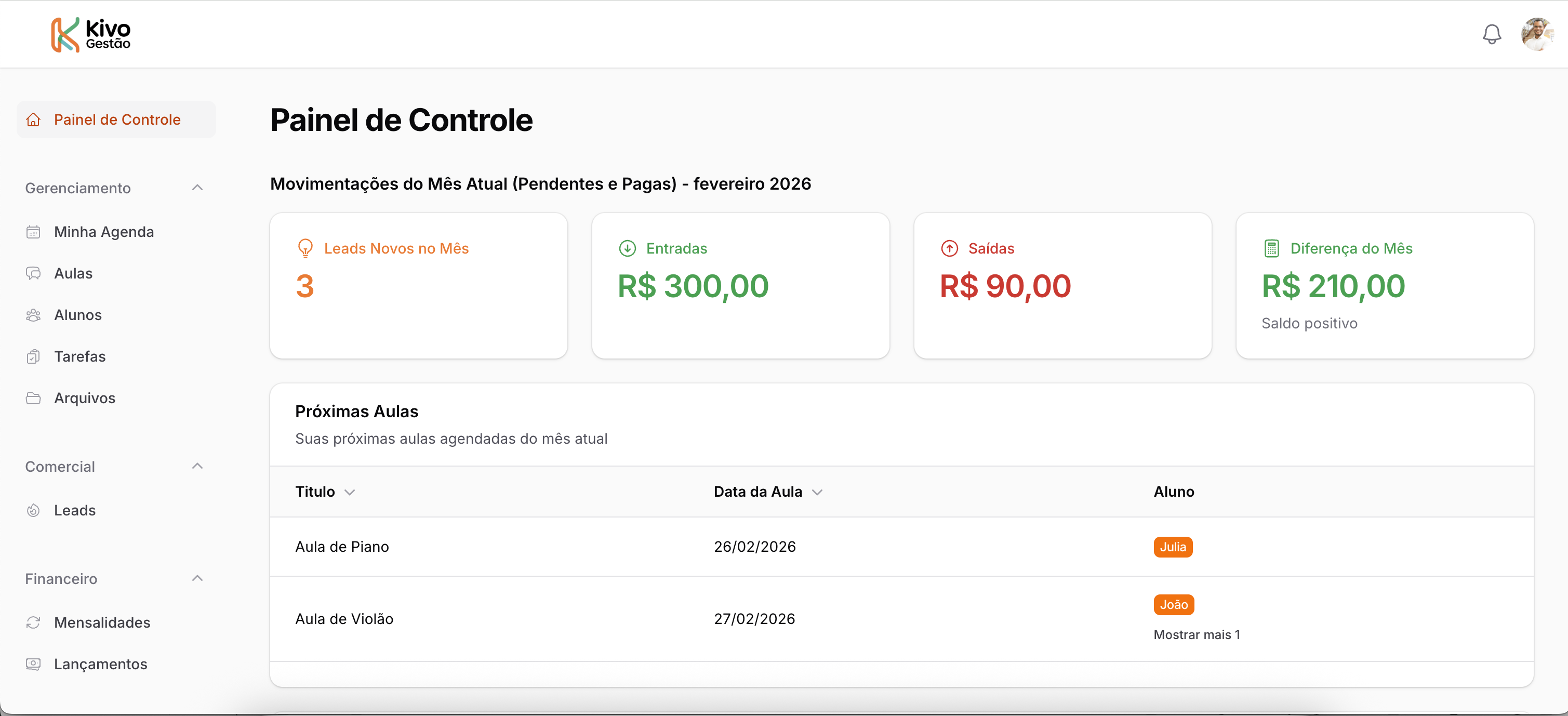1568x716 pixels.
Task: Collapse the Comercial section chevron
Action: coord(197,467)
